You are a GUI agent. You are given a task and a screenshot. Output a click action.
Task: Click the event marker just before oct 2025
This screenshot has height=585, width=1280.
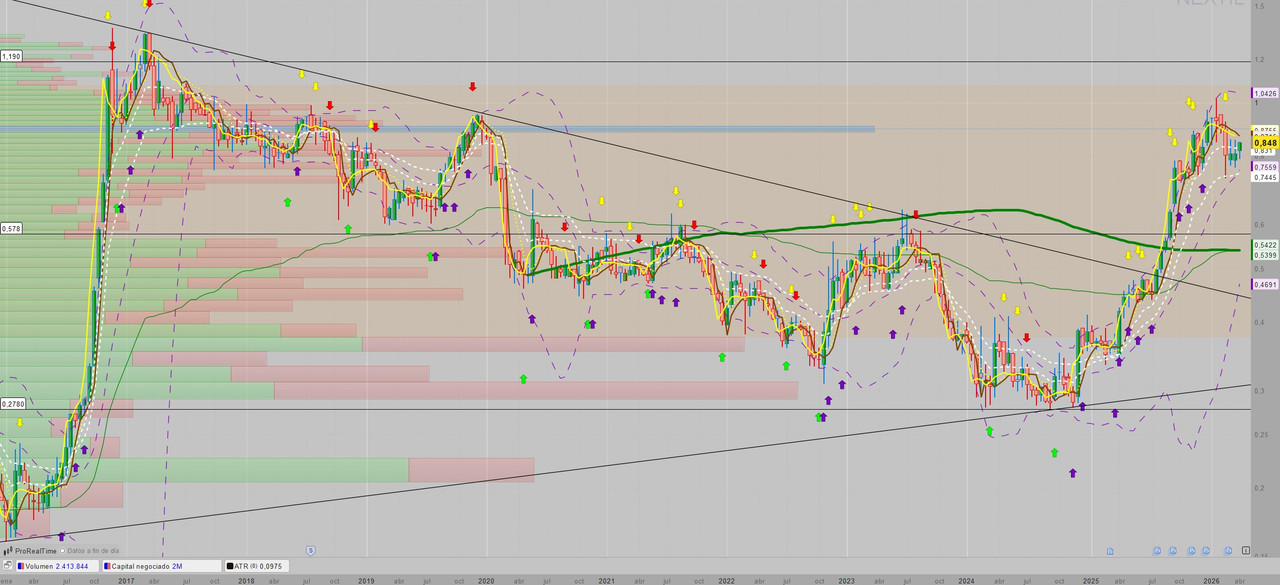[x=1173, y=551]
